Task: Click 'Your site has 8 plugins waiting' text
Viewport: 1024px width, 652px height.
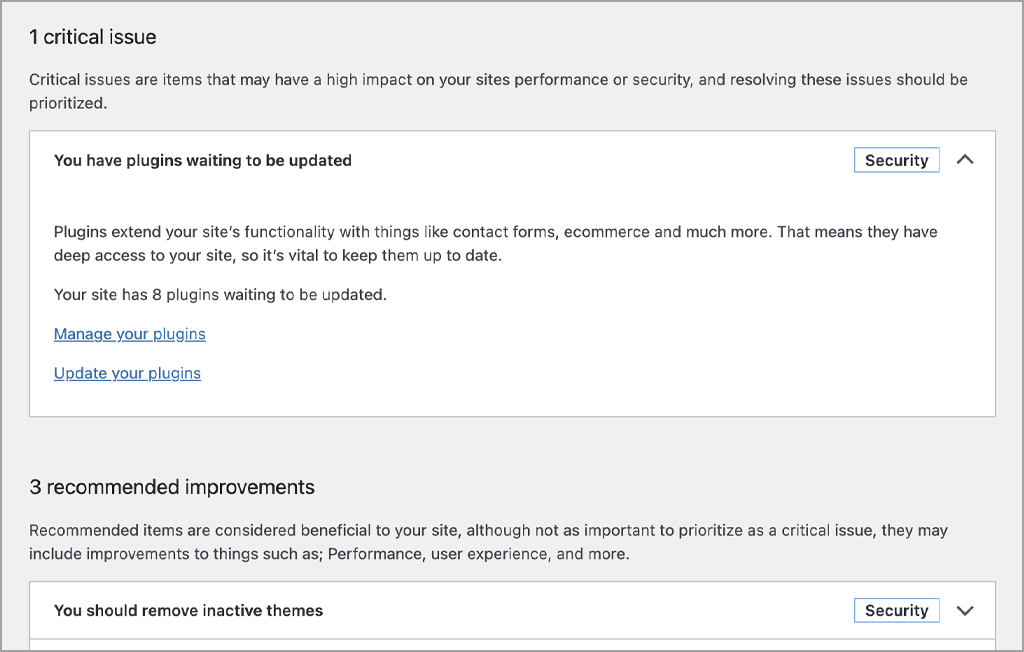Action: (220, 295)
